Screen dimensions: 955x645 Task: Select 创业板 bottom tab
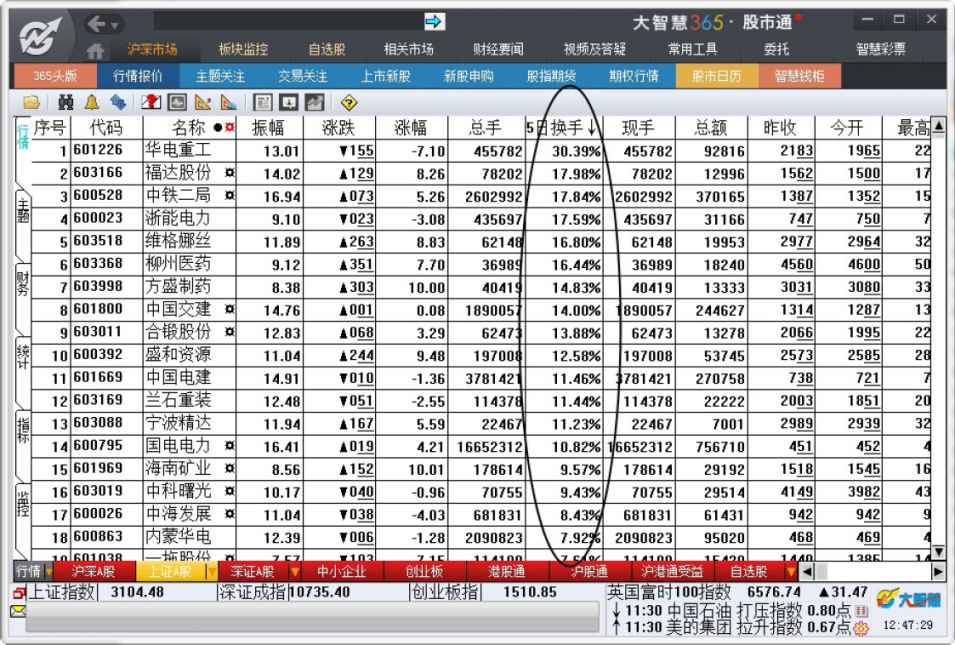(425, 572)
